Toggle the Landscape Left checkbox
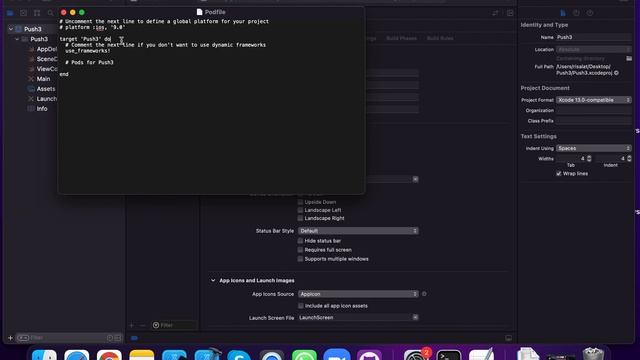 [300, 210]
